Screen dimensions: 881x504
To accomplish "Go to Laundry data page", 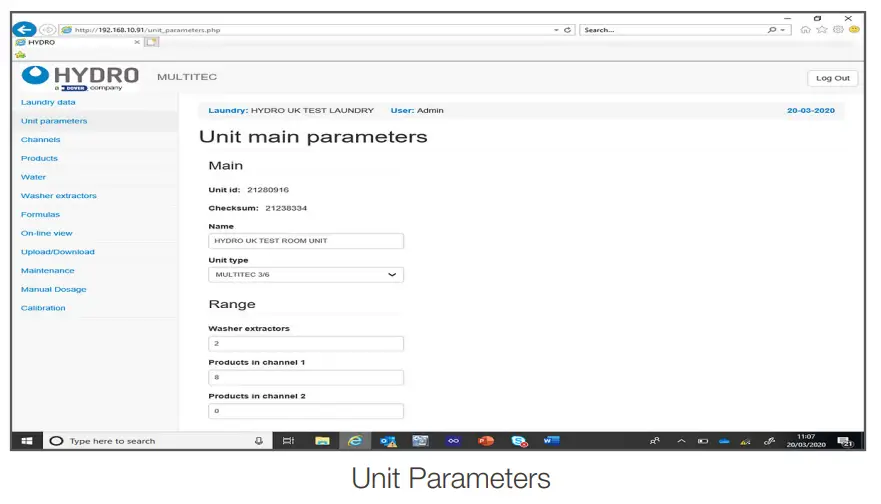I will tap(48, 102).
